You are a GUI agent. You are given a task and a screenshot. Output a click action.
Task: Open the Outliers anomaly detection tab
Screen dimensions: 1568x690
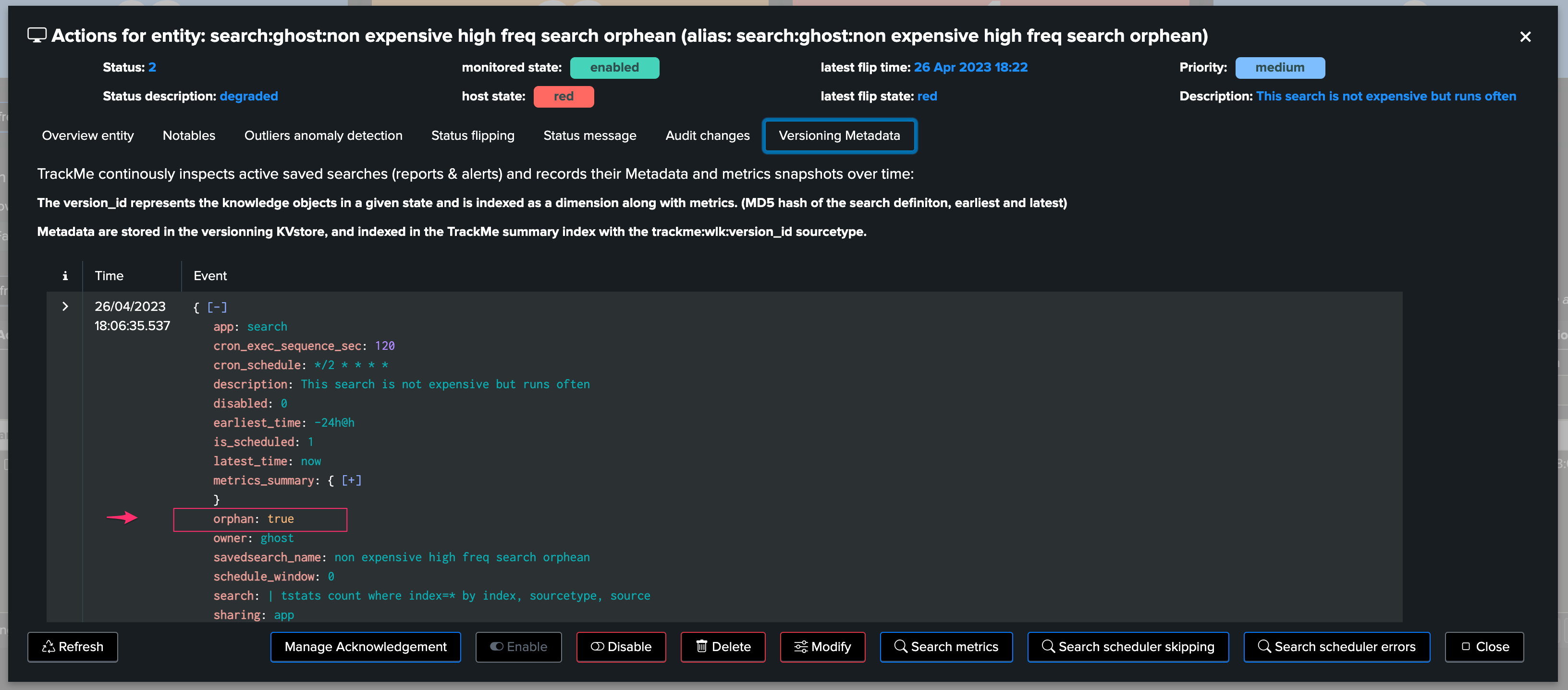[323, 136]
